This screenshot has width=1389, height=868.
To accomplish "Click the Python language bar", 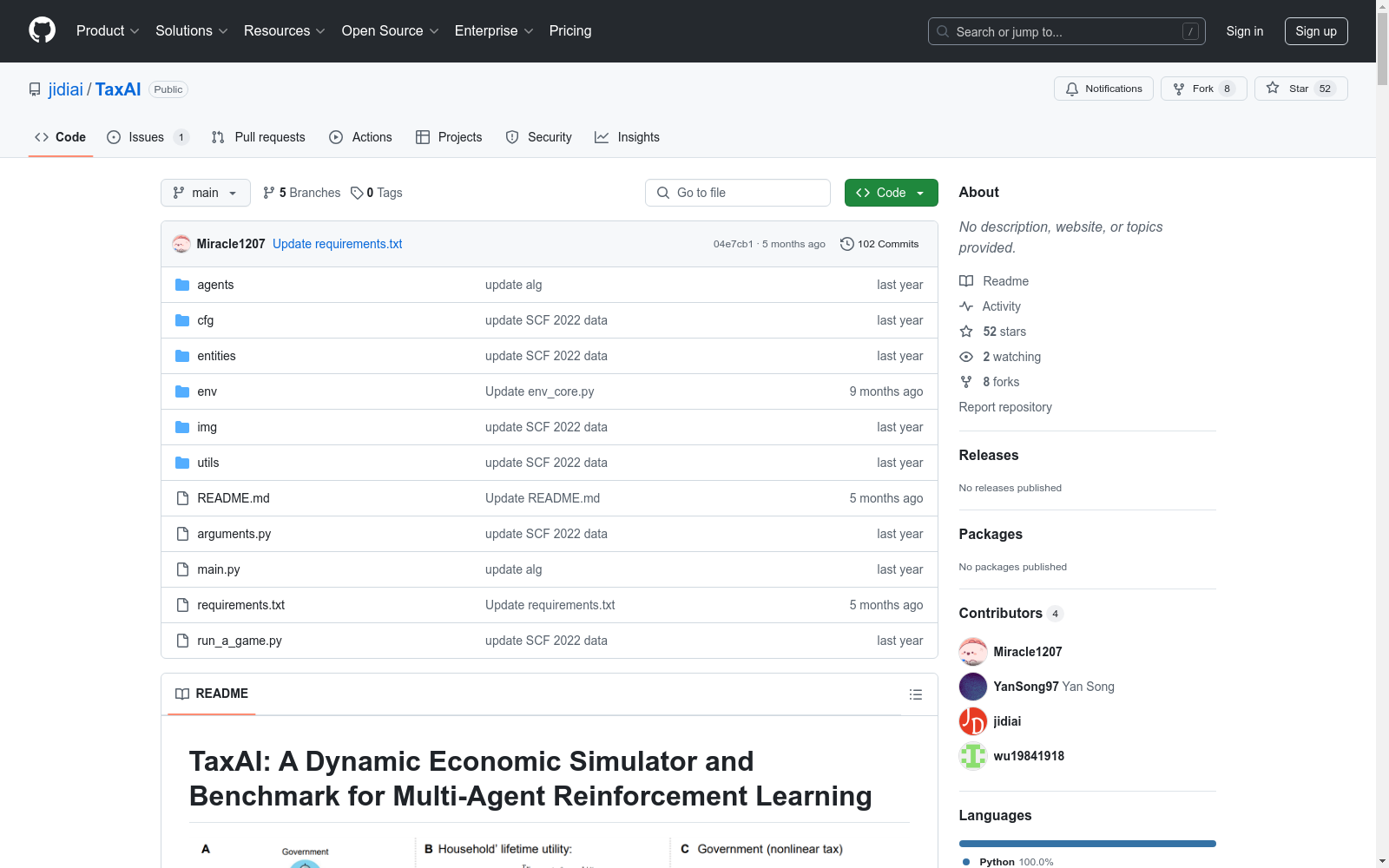I will coord(1088,844).
